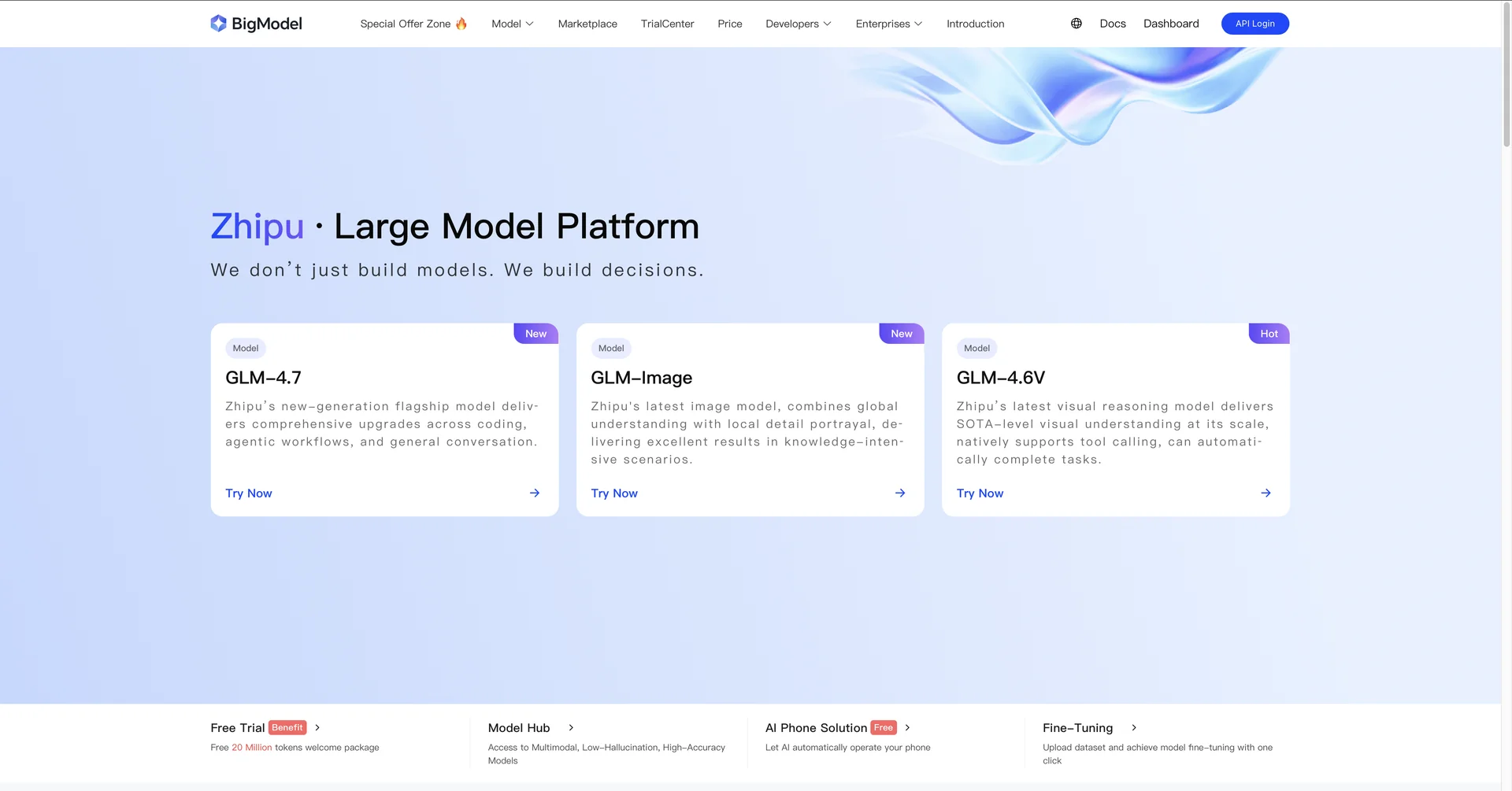Open the Marketplace menu item
This screenshot has height=791, width=1512.
tap(587, 23)
